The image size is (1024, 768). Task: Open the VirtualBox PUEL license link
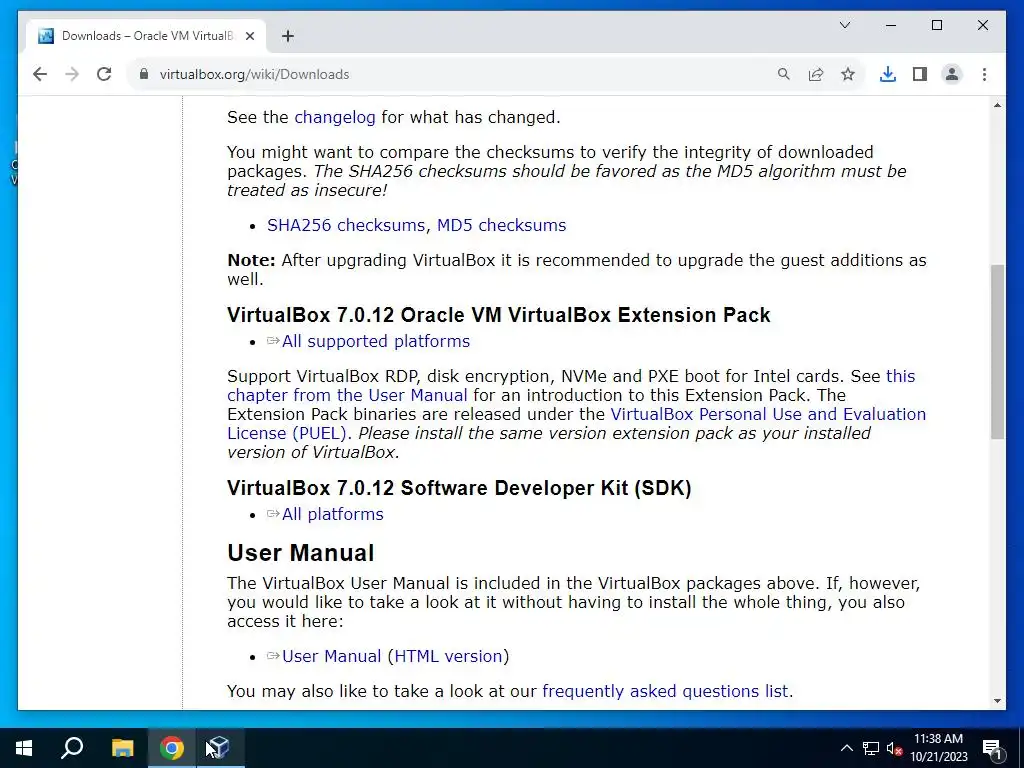click(x=576, y=424)
